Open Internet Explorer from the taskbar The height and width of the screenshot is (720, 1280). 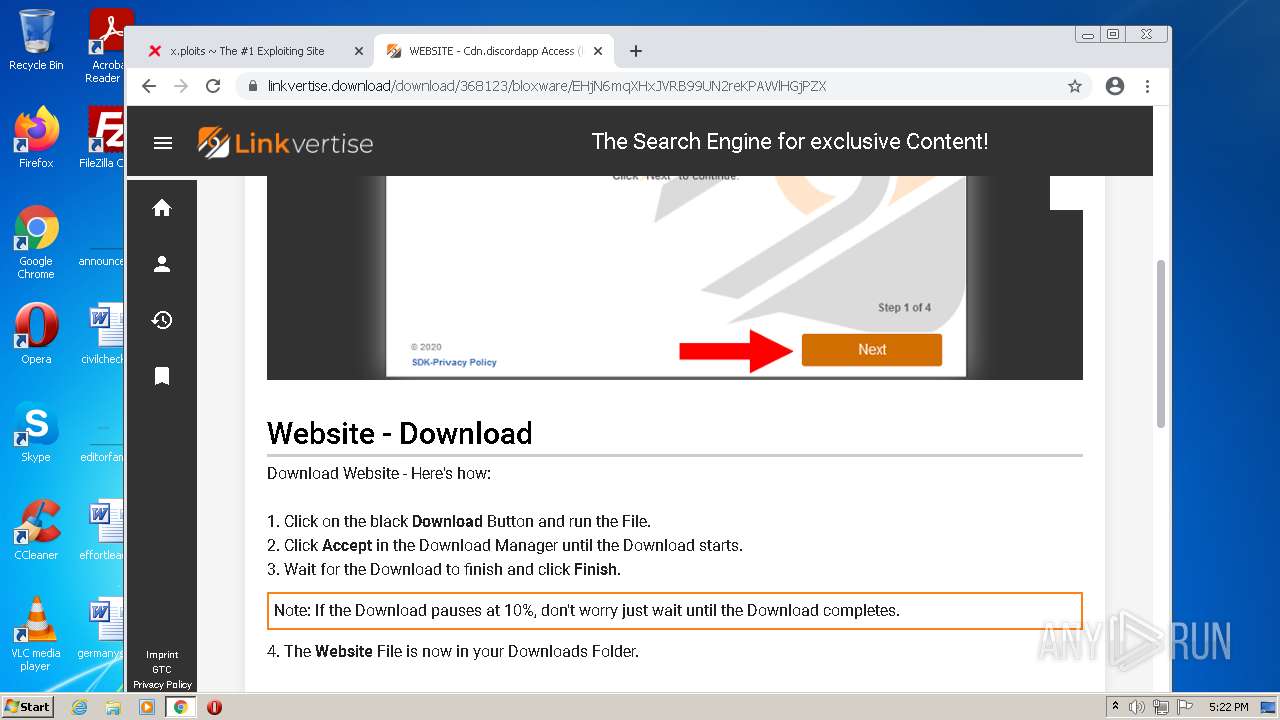[x=79, y=707]
